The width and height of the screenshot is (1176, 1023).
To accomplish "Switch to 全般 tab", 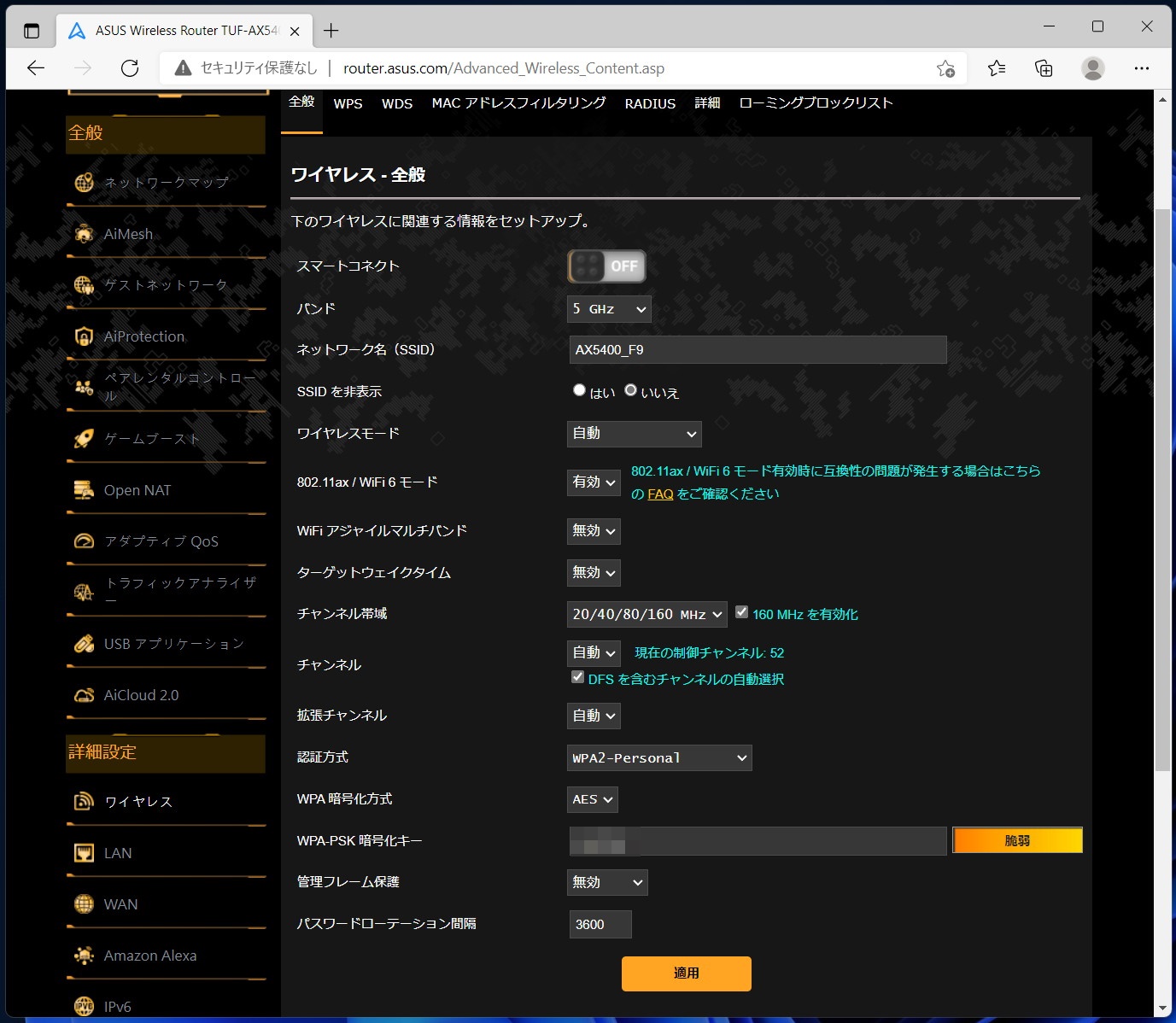I will (x=301, y=102).
